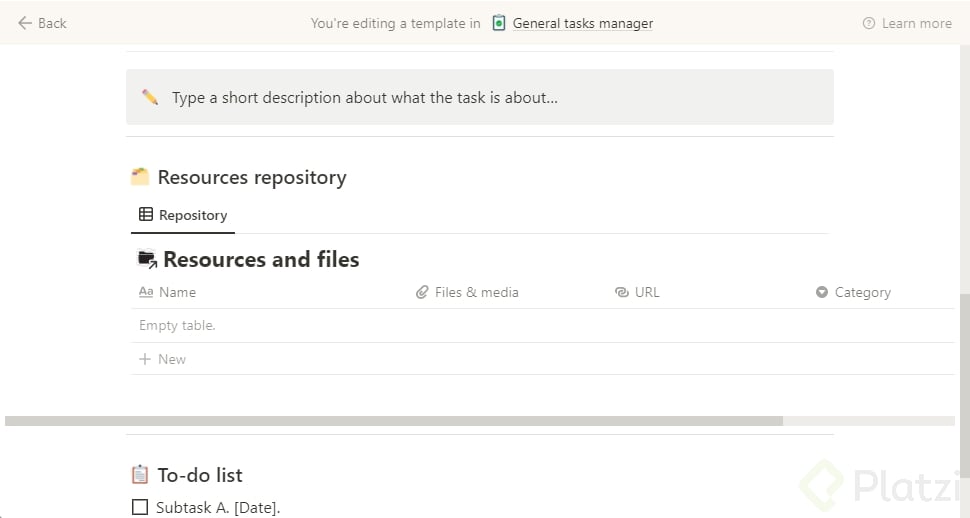Click the paperclip icon for Files & media

422,292
